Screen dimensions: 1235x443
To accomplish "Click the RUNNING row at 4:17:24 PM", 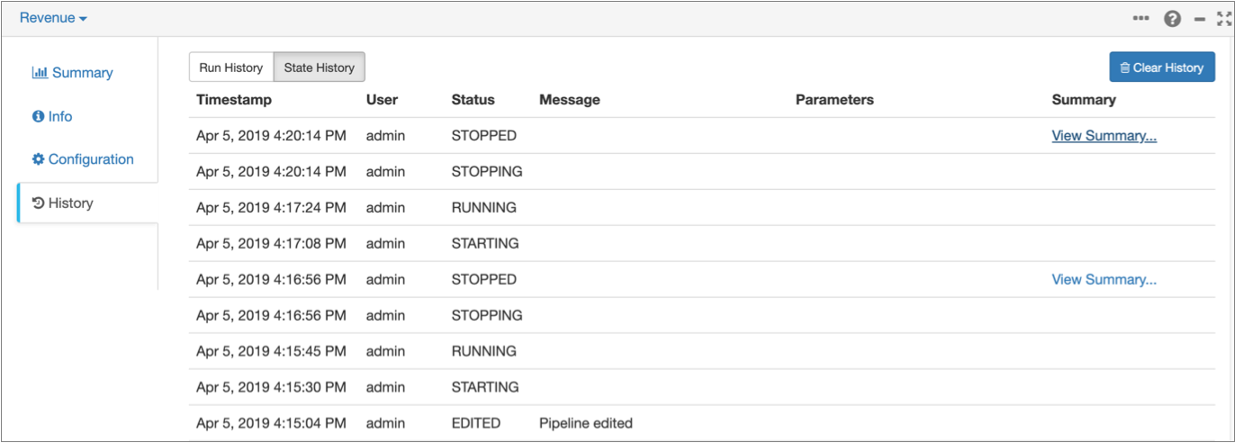I will click(x=484, y=208).
